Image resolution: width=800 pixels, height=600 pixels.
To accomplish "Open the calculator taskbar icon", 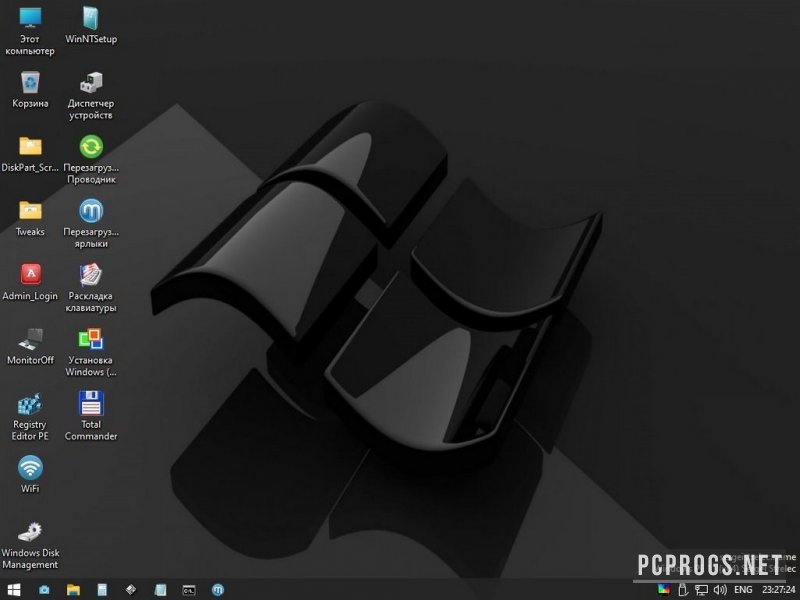I will click(103, 590).
